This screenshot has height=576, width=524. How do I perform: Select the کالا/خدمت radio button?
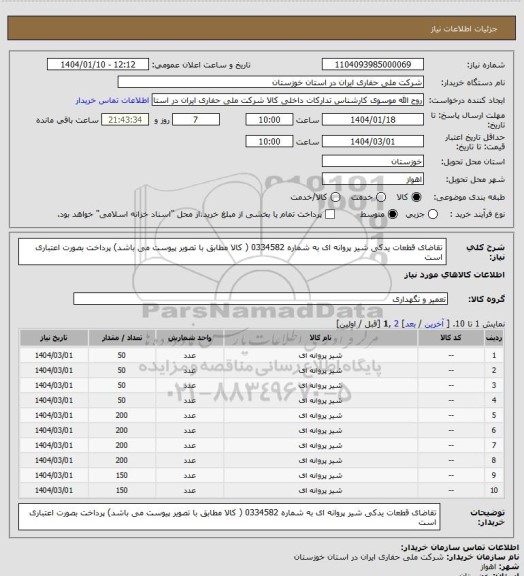(x=335, y=197)
